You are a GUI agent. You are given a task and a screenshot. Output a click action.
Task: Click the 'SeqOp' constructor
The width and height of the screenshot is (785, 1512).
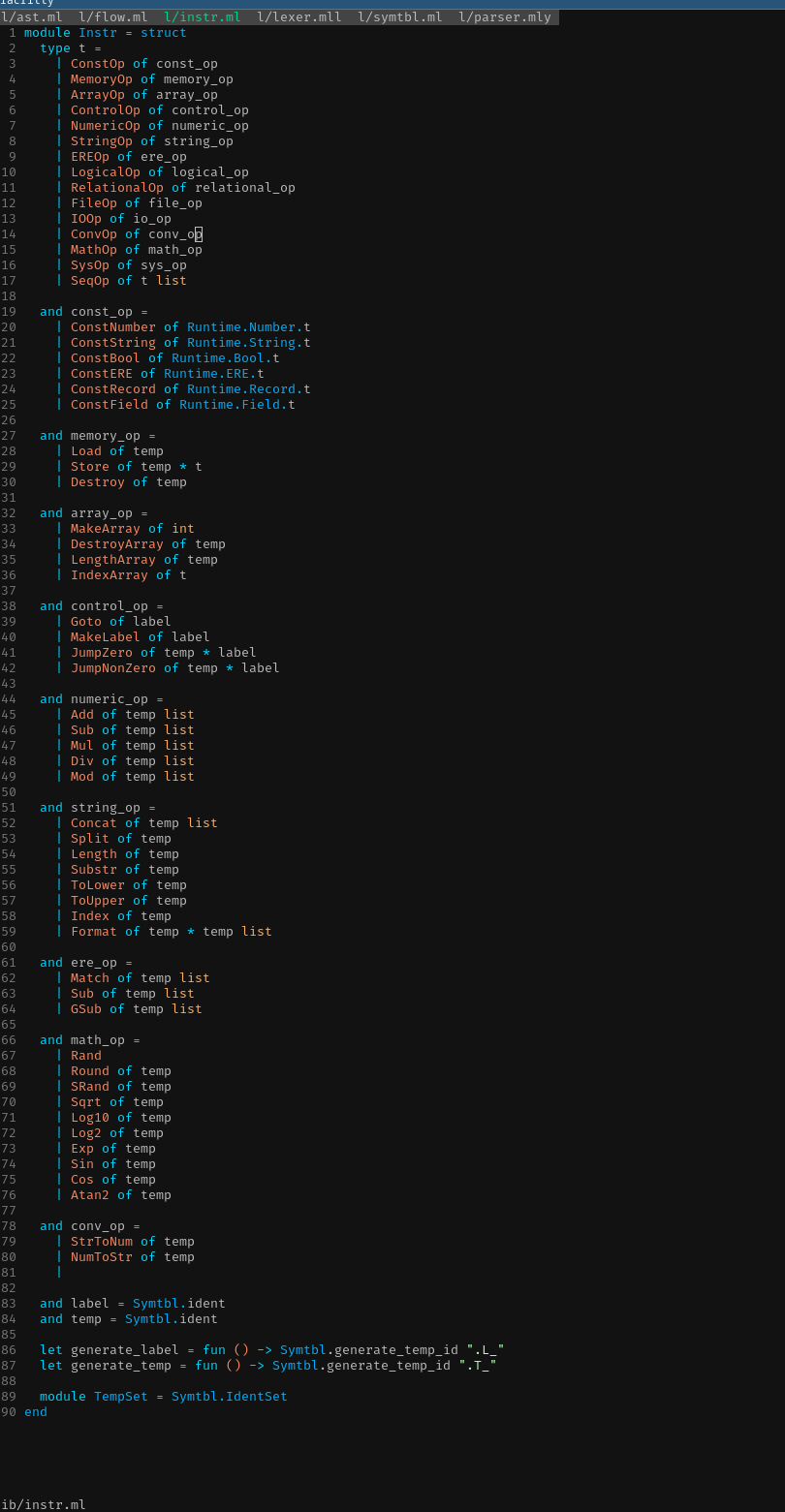(90, 281)
